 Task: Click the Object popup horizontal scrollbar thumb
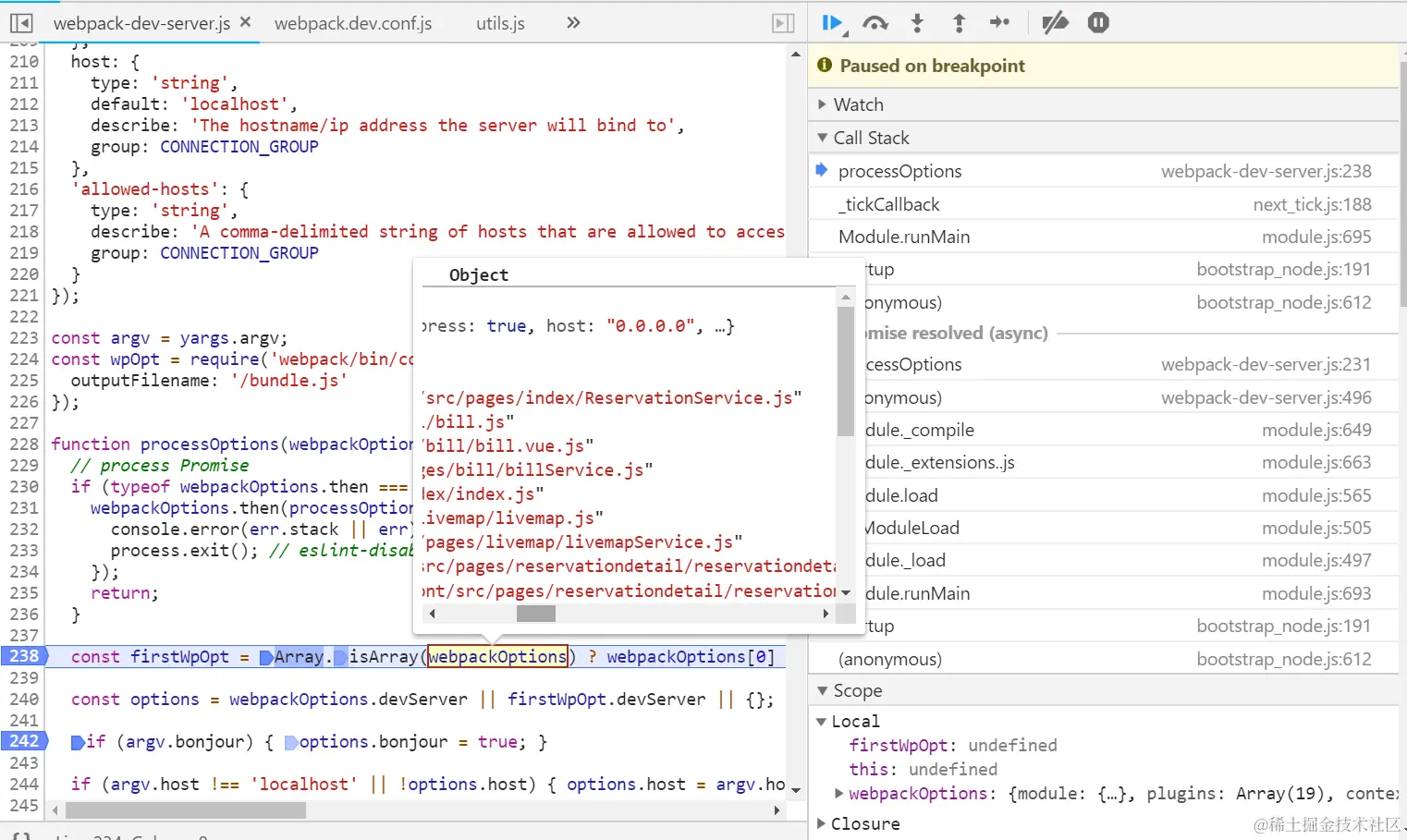coord(536,614)
